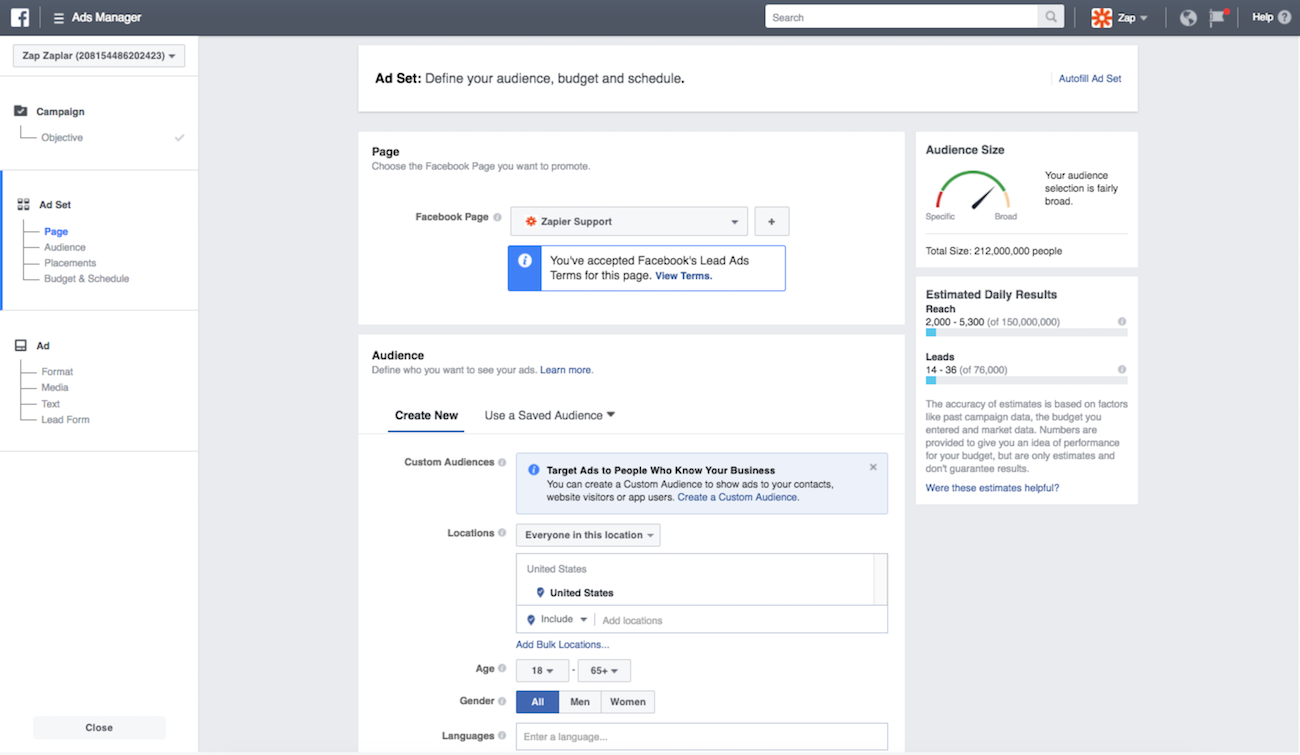This screenshot has height=755, width=1300.
Task: Click the Enter a language input field
Action: (x=701, y=737)
